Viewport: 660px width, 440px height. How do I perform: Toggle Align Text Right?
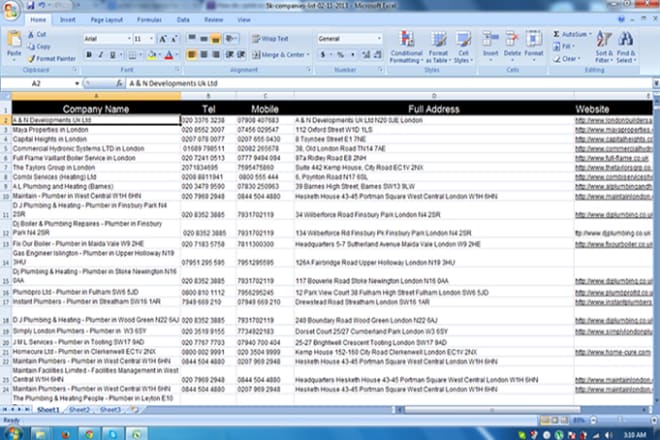coord(216,55)
